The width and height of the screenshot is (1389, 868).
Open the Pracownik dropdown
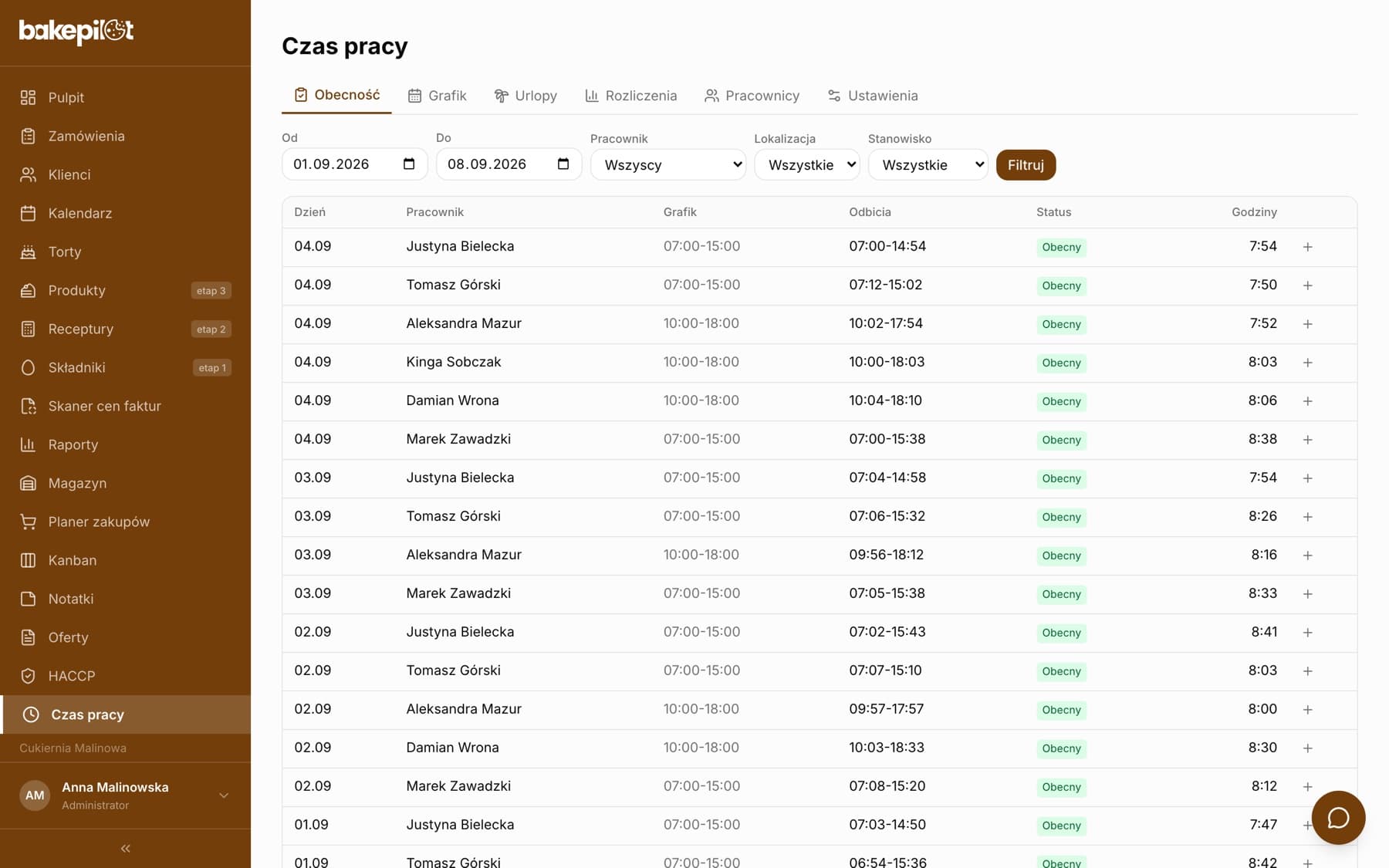point(668,164)
